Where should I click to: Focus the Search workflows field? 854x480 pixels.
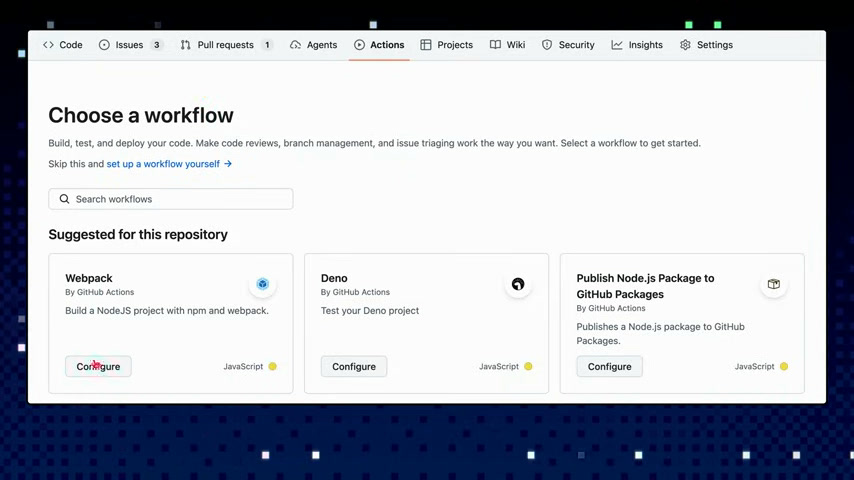click(170, 199)
